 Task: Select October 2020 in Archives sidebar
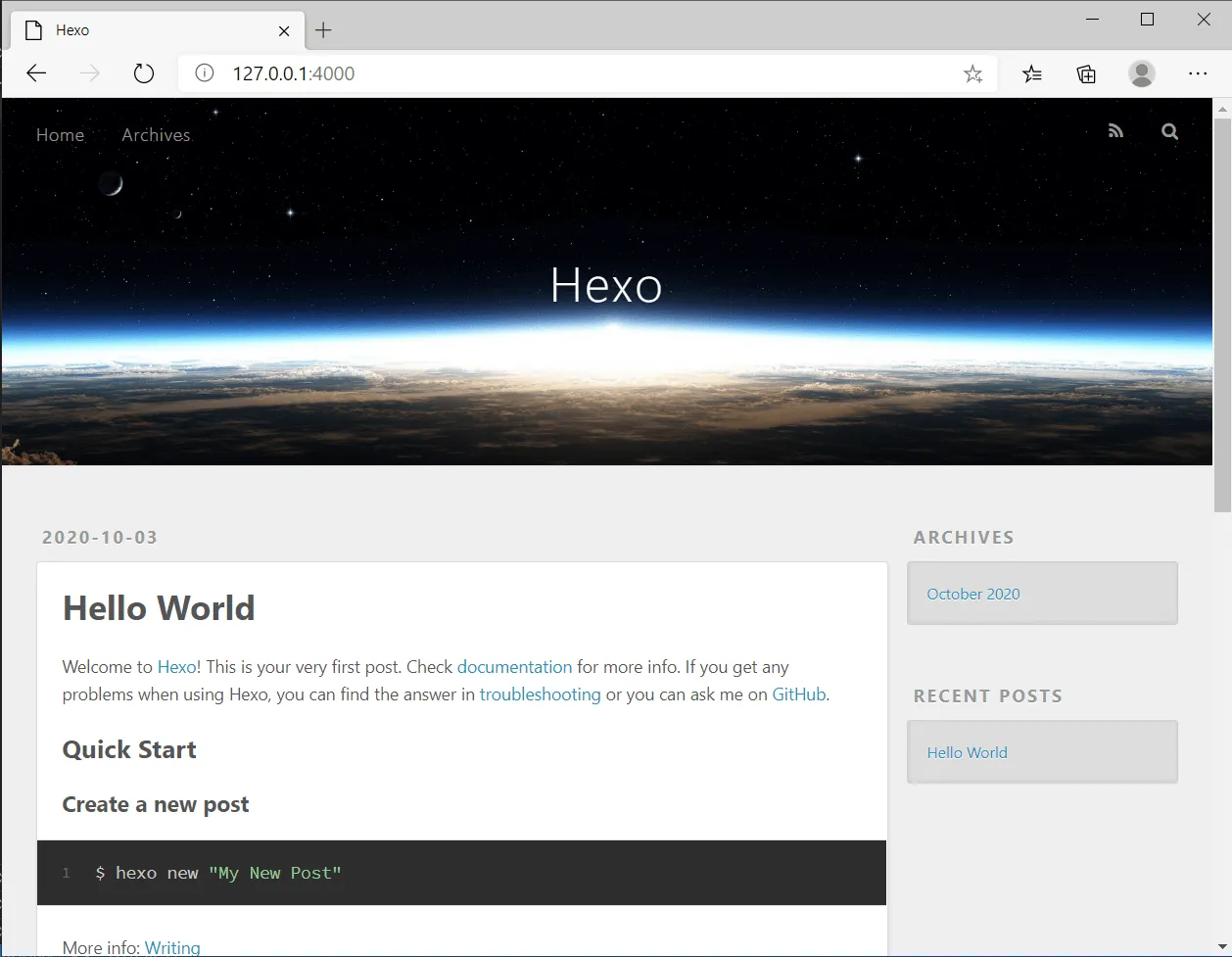pos(973,594)
